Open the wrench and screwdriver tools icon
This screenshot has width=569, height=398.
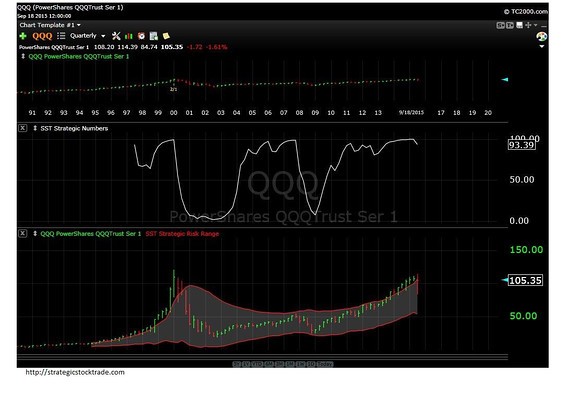pyautogui.click(x=116, y=36)
